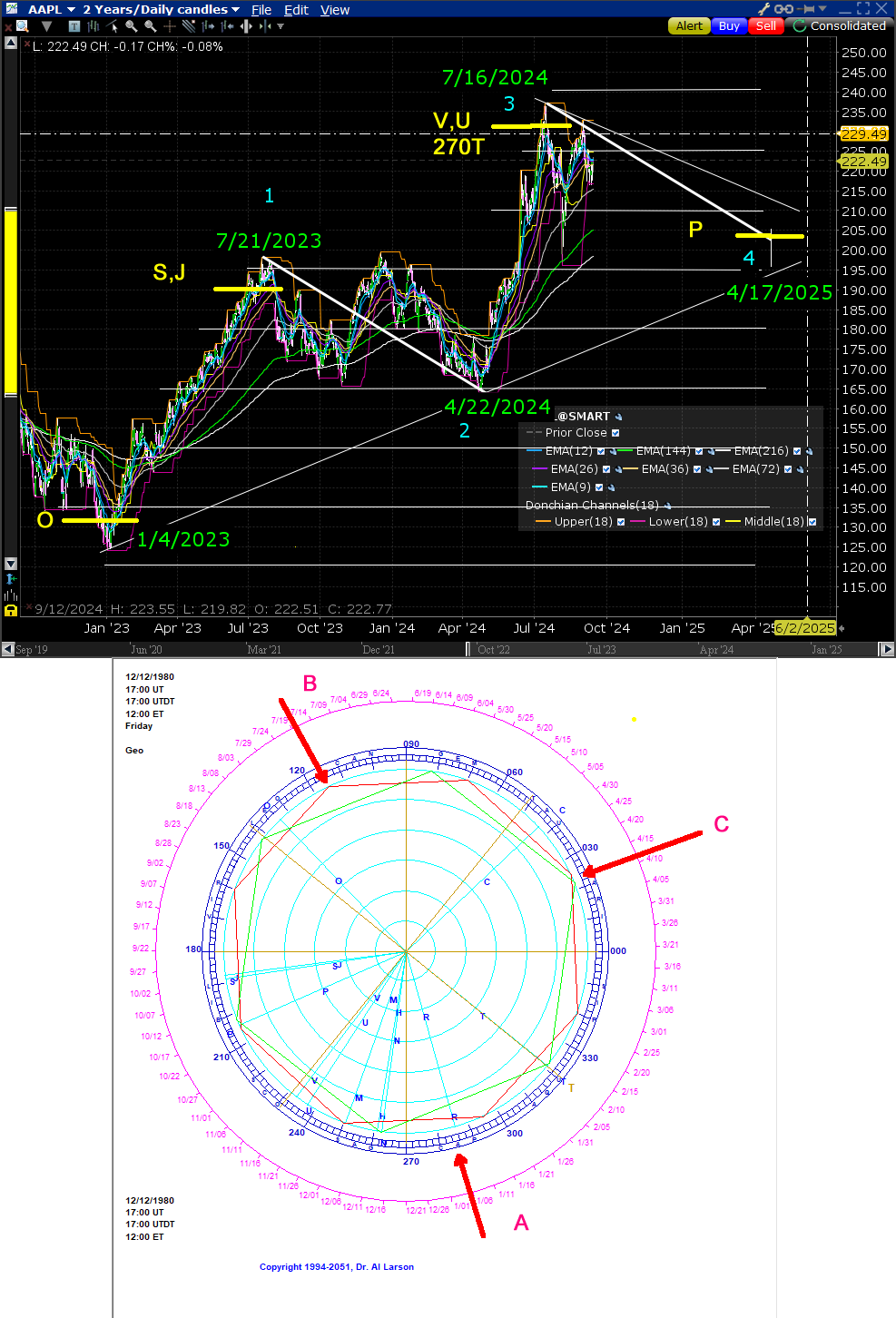Click the yellow Alert button

click(x=689, y=25)
